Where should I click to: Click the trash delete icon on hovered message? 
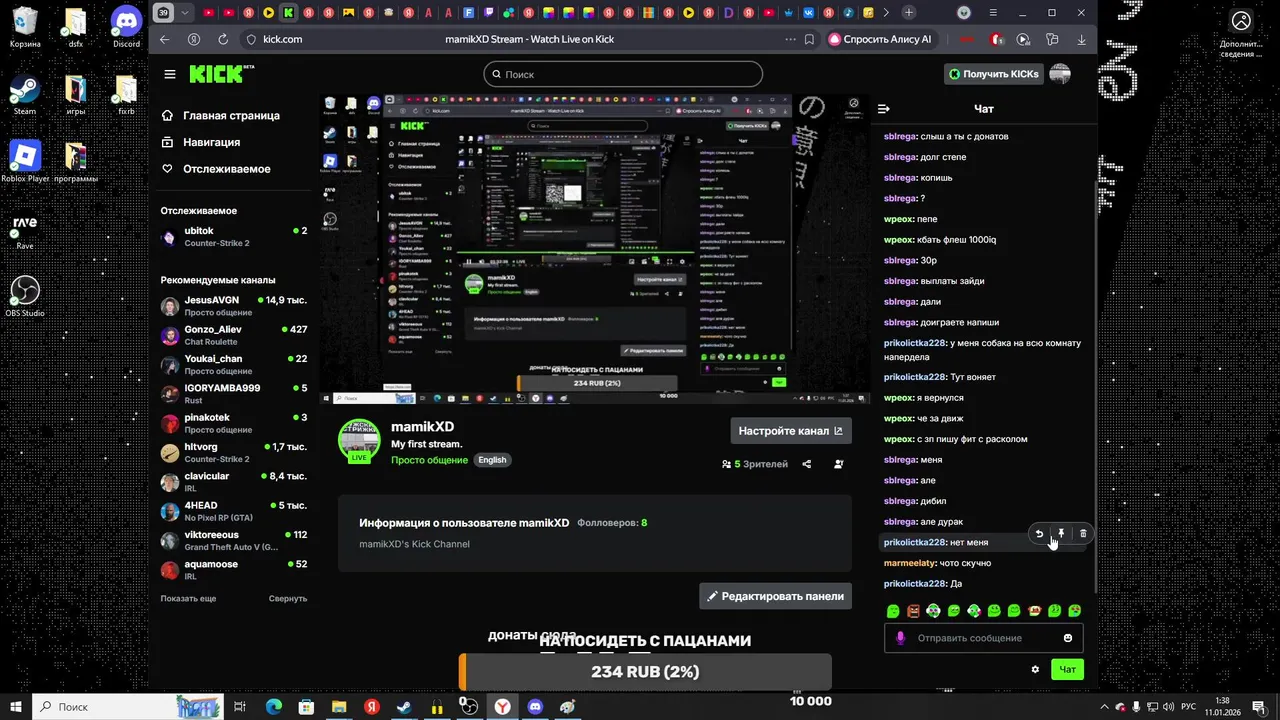[1083, 534]
